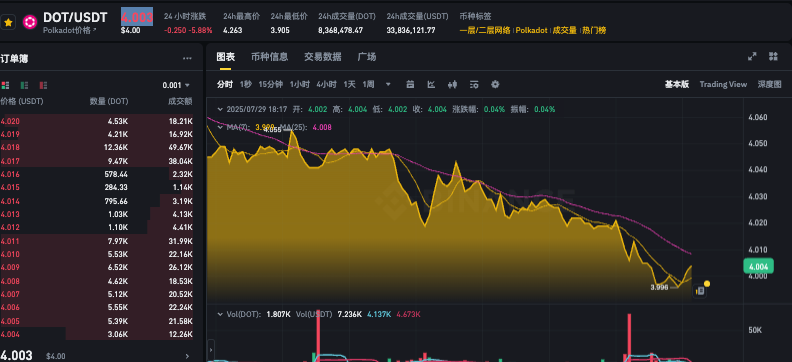Click the 价格 (USDT) column header
Screen dimensions: 792x362
coord(22,101)
